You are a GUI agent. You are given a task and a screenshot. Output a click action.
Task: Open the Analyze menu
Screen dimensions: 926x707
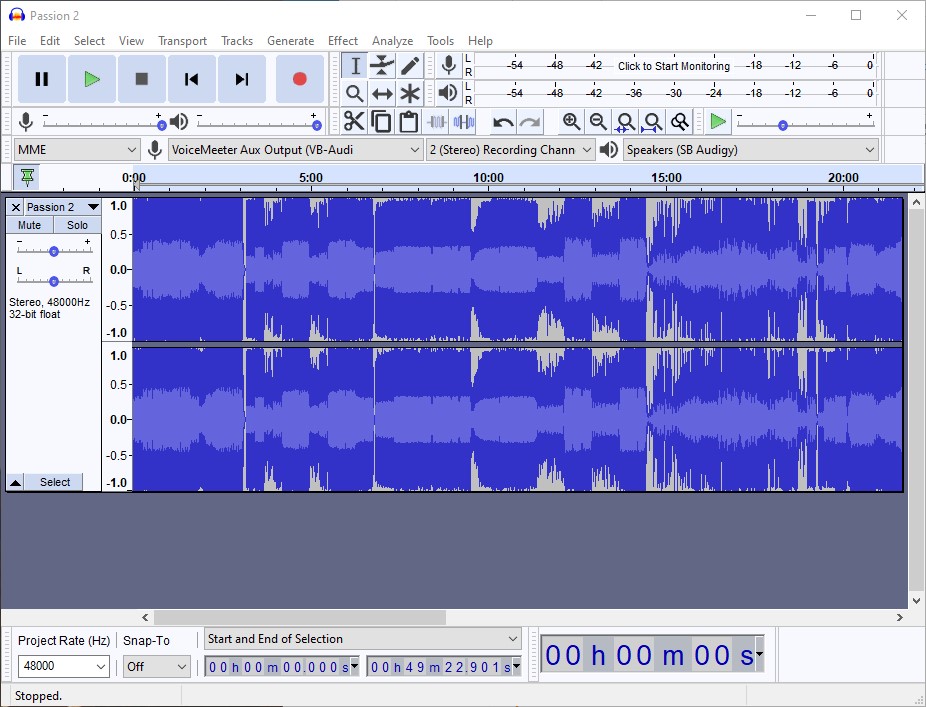(x=392, y=41)
